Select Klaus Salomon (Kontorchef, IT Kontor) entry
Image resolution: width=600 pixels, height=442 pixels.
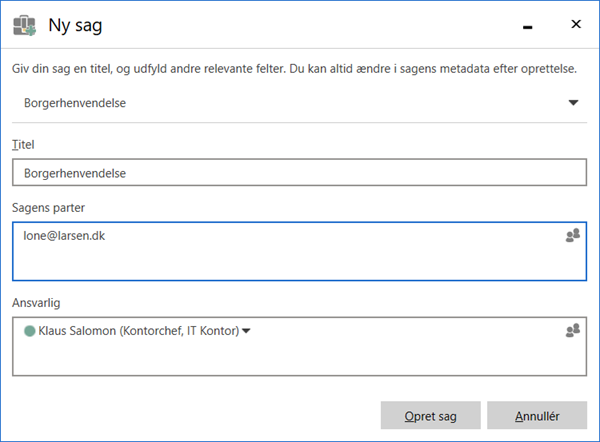(x=139, y=331)
